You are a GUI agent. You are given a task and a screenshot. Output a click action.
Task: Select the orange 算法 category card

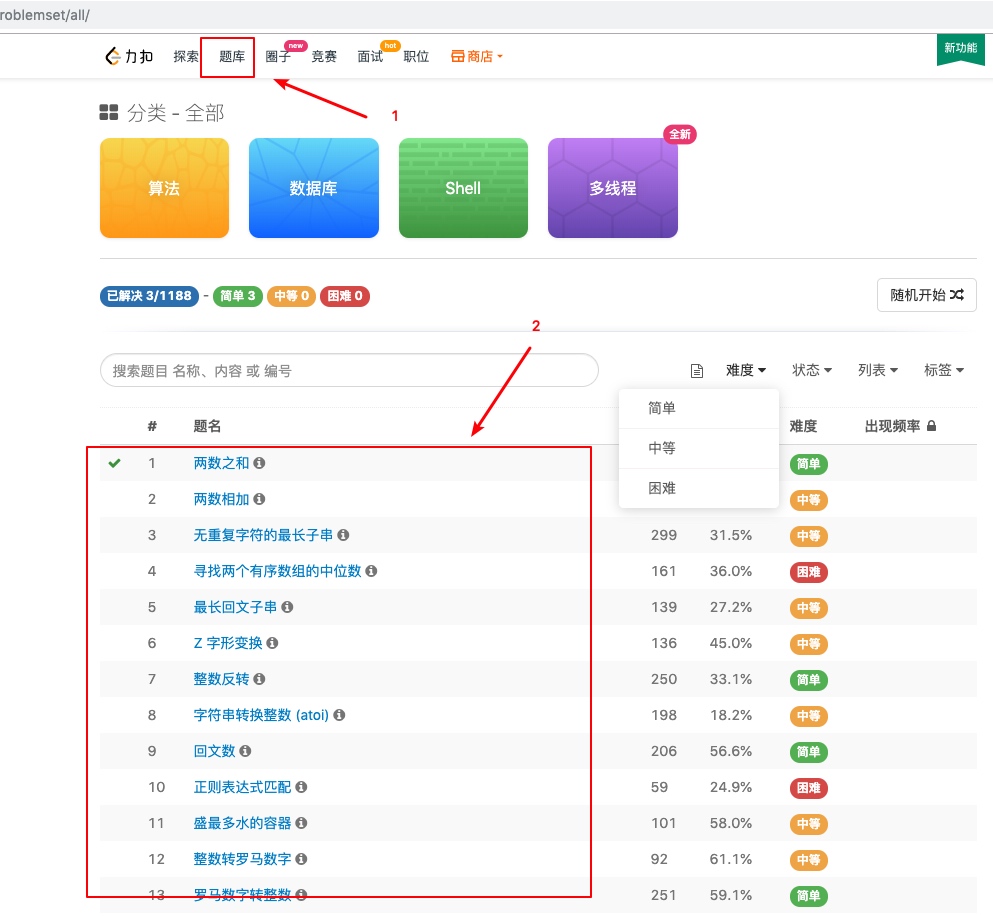point(165,188)
